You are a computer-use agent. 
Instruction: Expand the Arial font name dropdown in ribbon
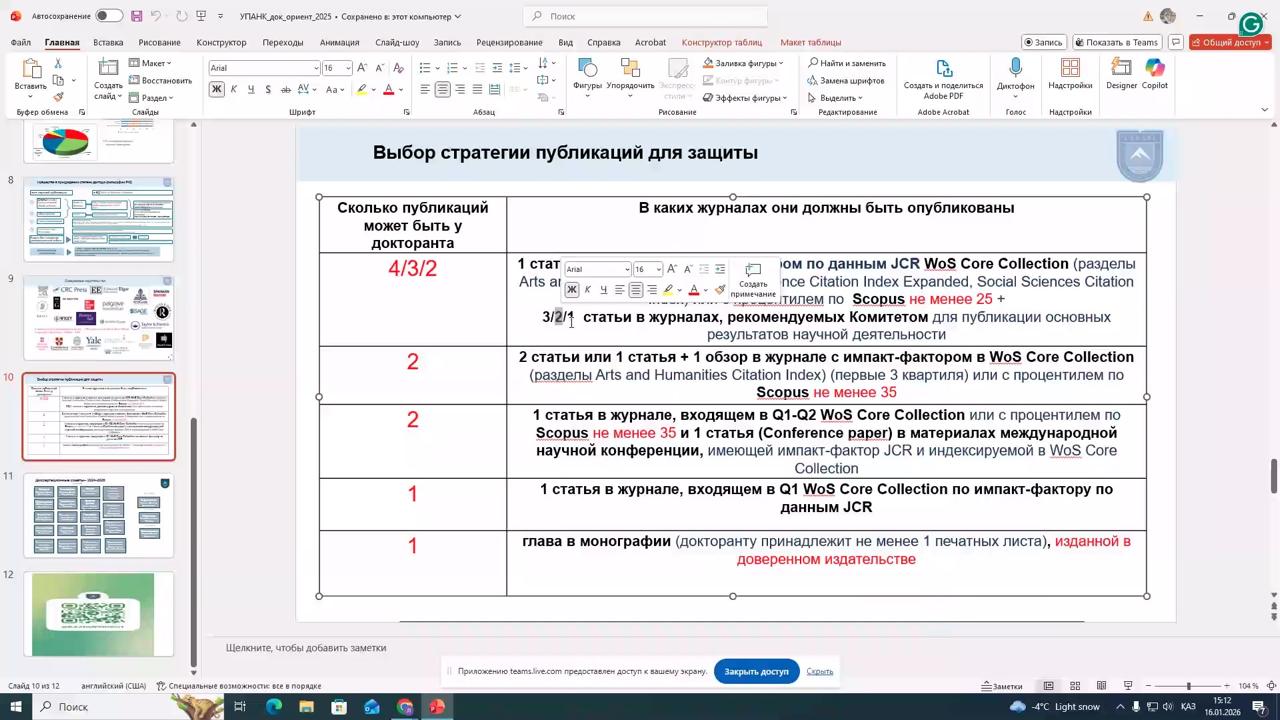point(316,68)
